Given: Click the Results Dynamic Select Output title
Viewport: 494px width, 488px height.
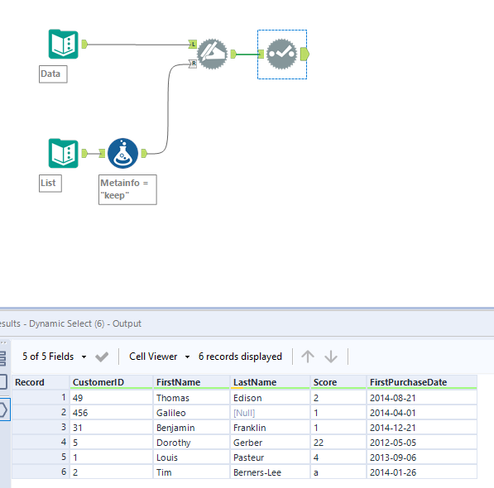Looking at the screenshot, I should click(x=70, y=324).
